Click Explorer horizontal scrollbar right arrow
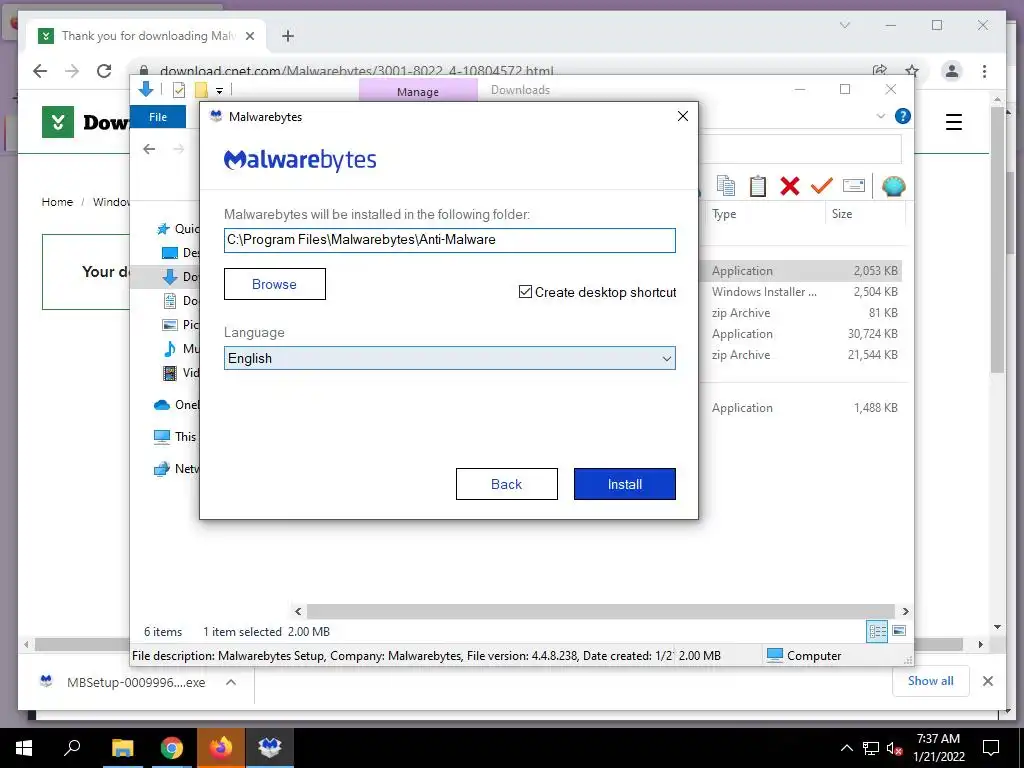1024x768 pixels. pos(905,611)
